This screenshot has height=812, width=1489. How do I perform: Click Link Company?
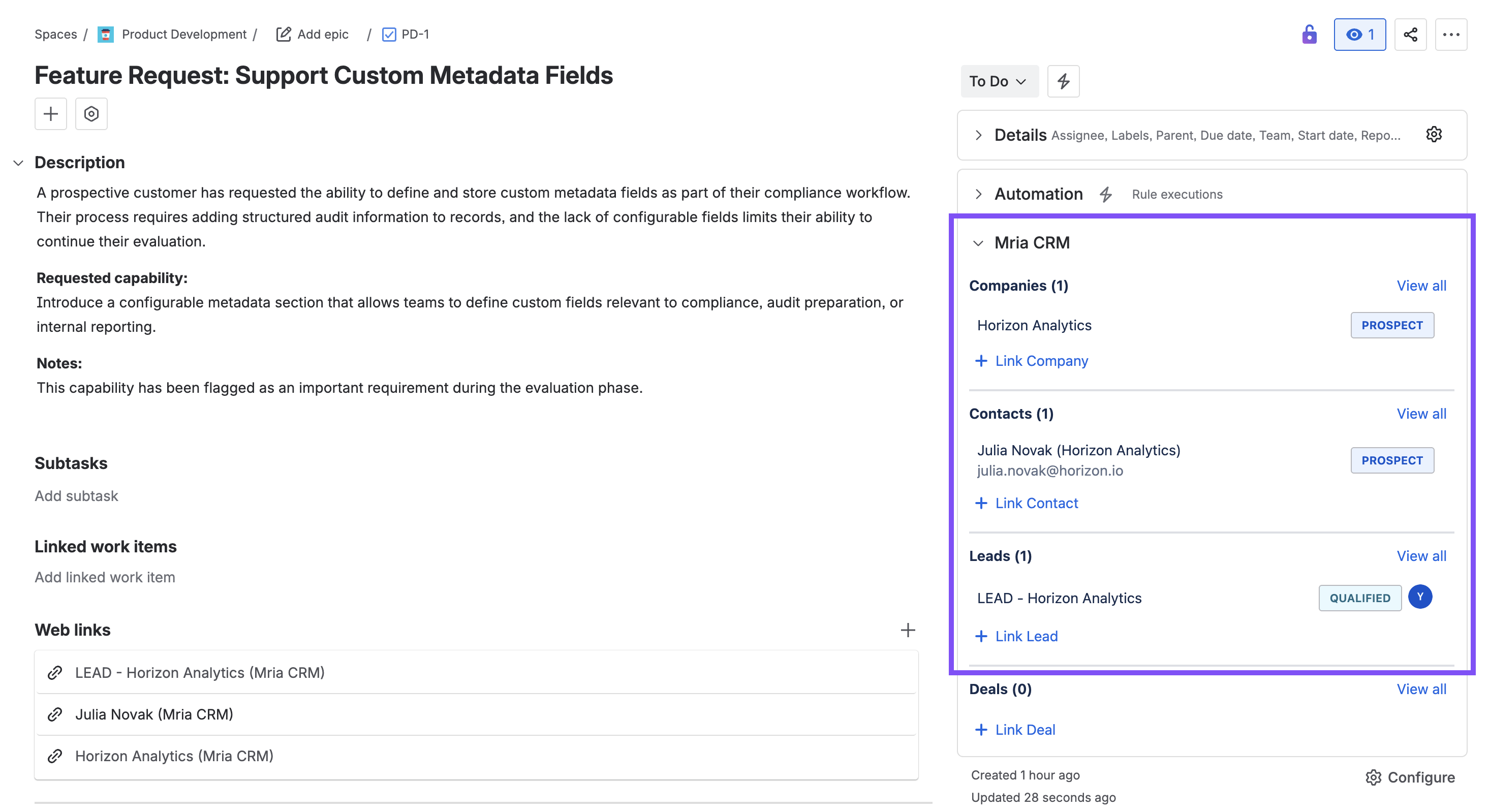coord(1032,361)
